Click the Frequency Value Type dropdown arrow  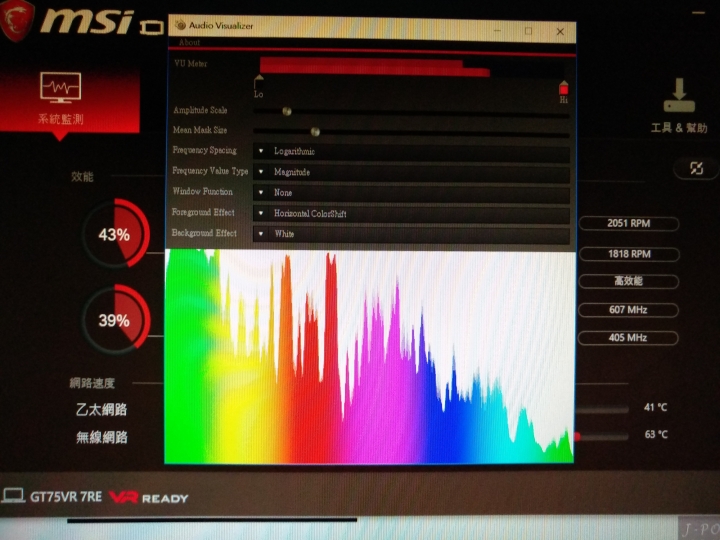point(261,172)
